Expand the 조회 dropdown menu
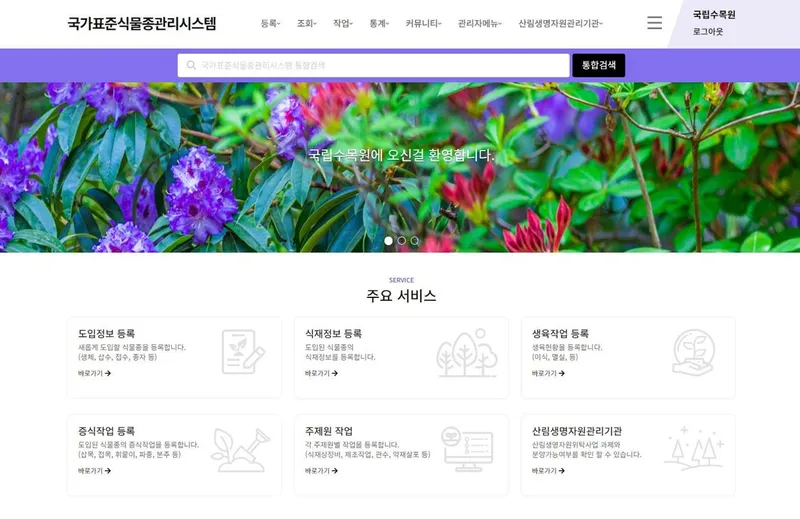Screen dimensions: 800x519 tap(306, 23)
